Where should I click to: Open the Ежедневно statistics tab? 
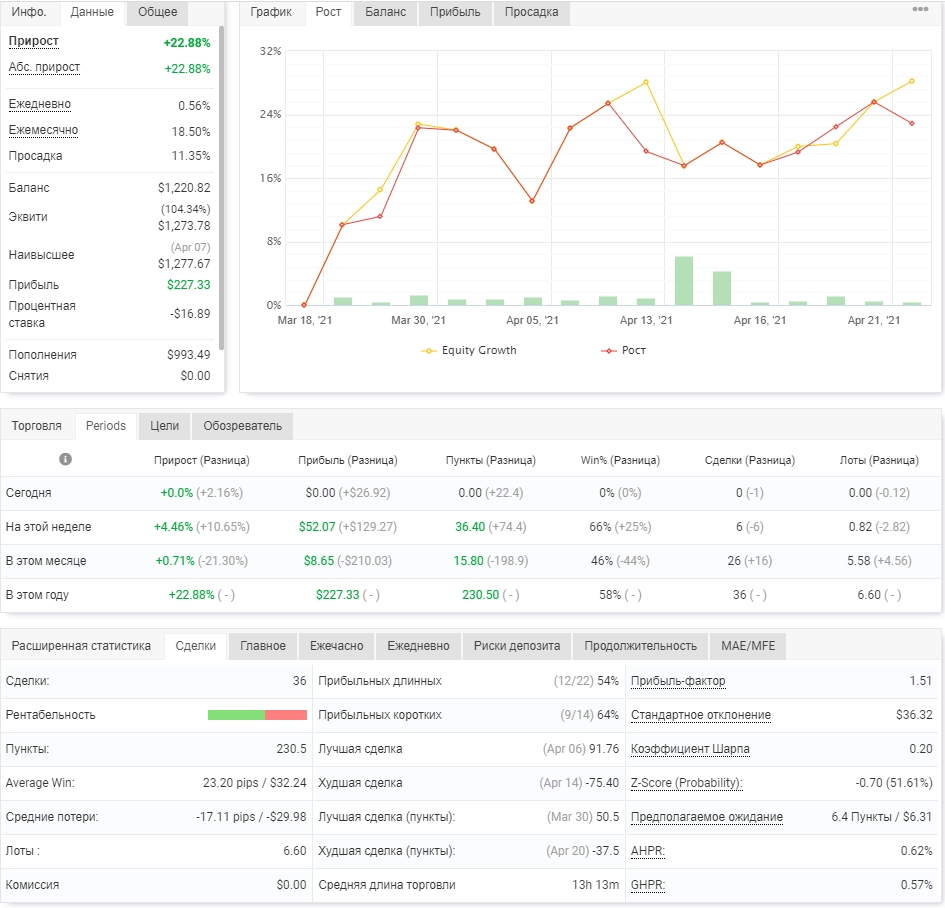[x=418, y=646]
